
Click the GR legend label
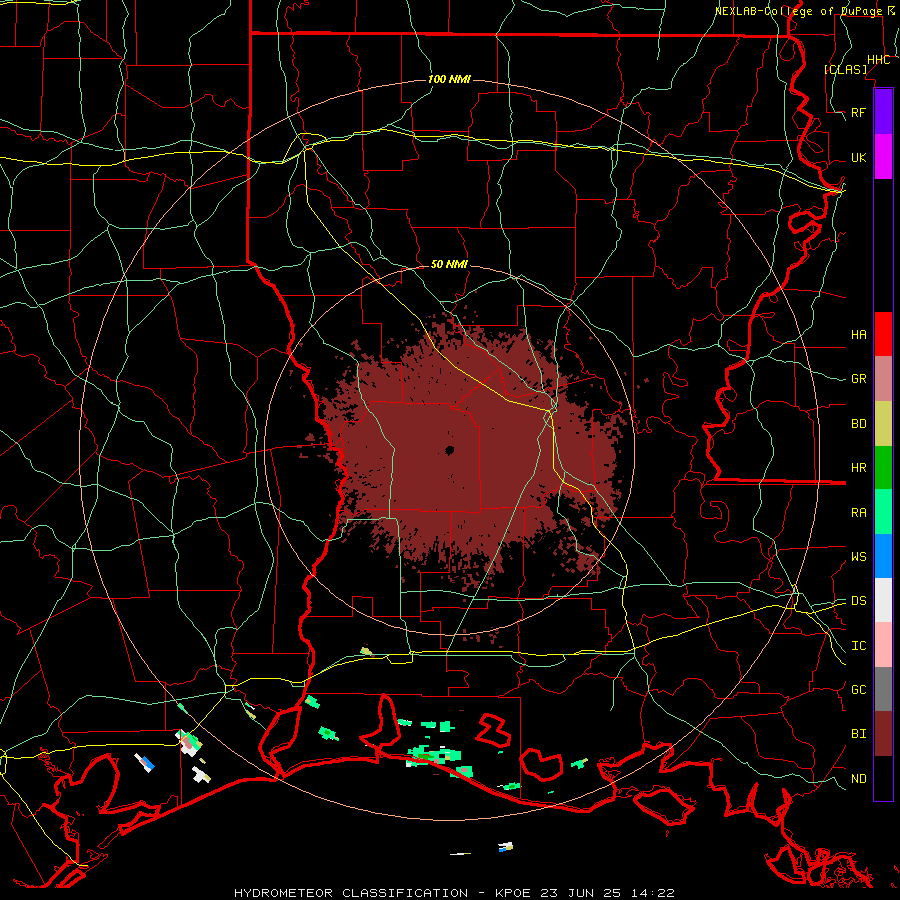859,379
